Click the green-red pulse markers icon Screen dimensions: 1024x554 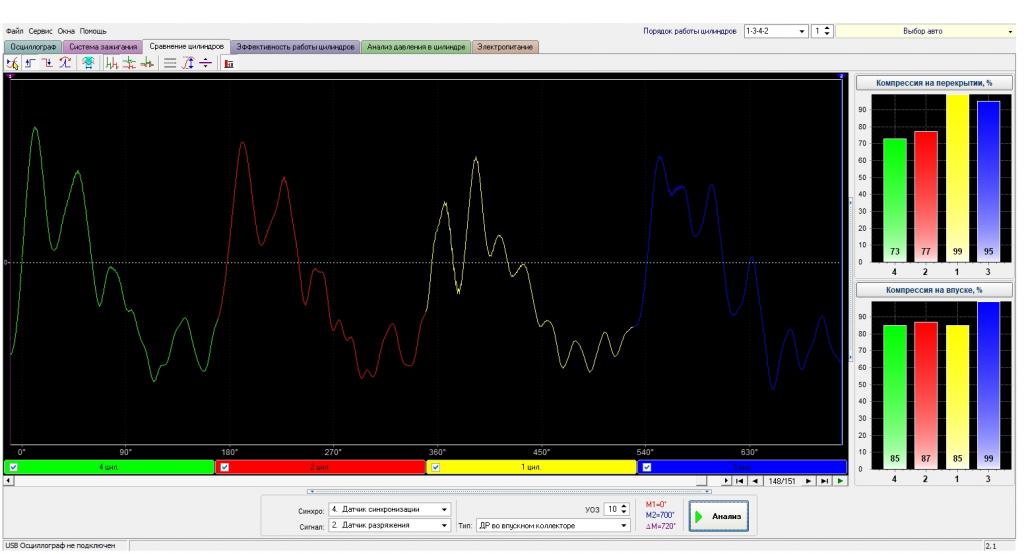point(112,63)
